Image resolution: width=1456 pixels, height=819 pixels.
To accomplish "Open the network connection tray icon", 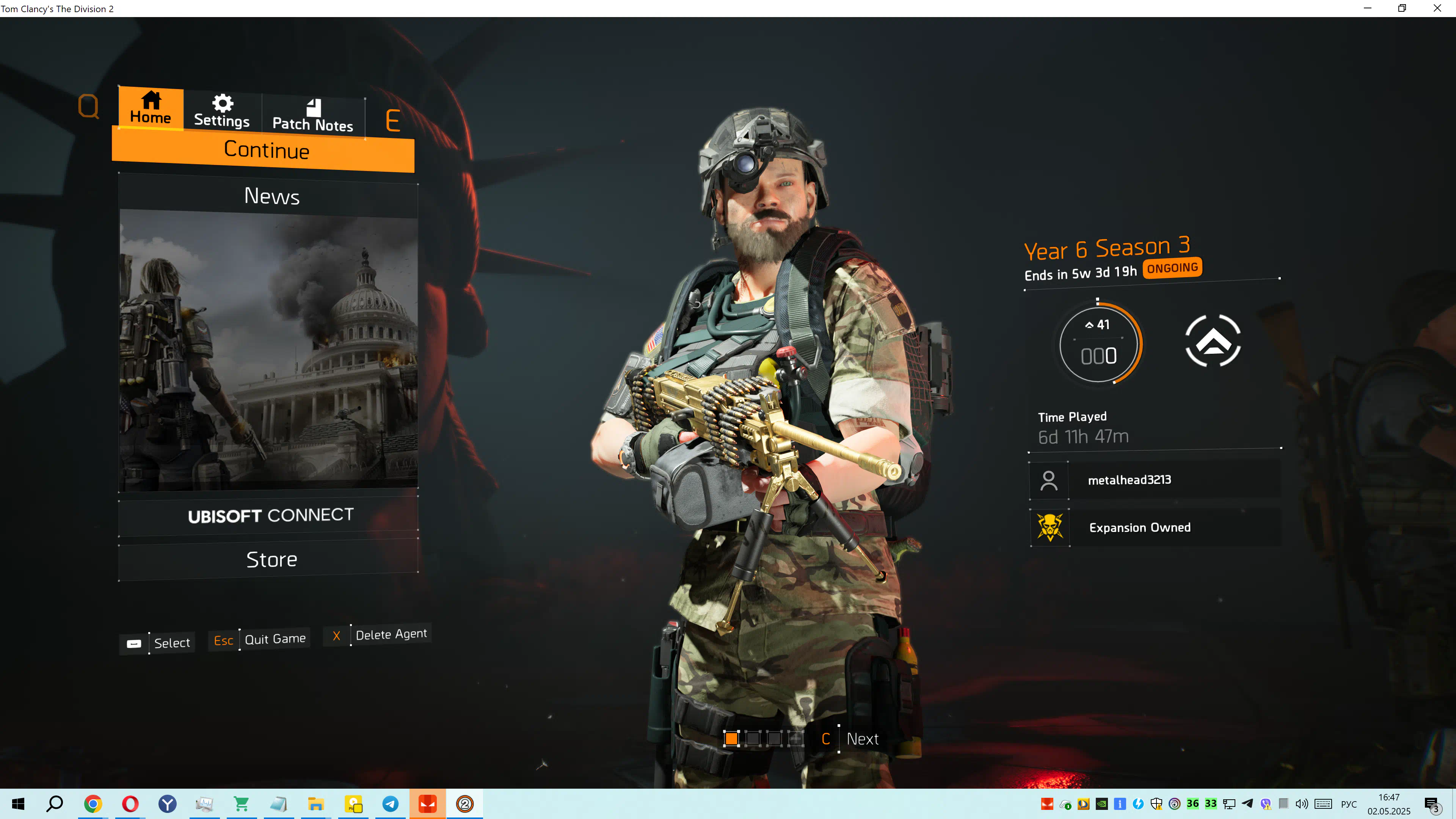I will coord(1229,804).
